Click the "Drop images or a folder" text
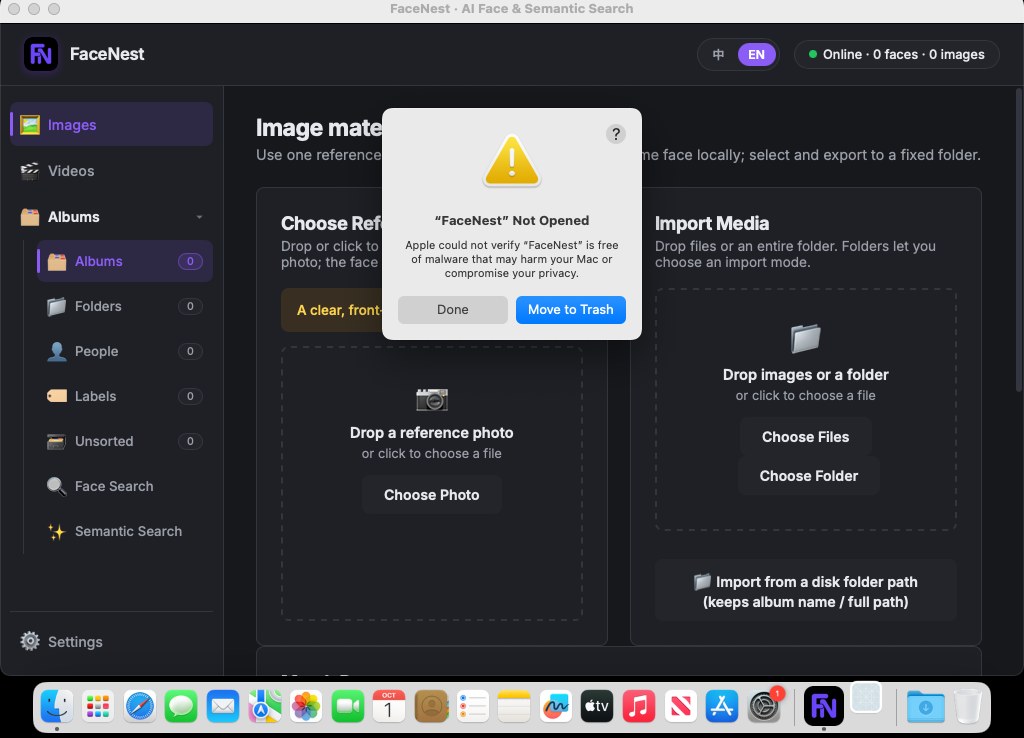The image size is (1024, 738). pos(805,375)
